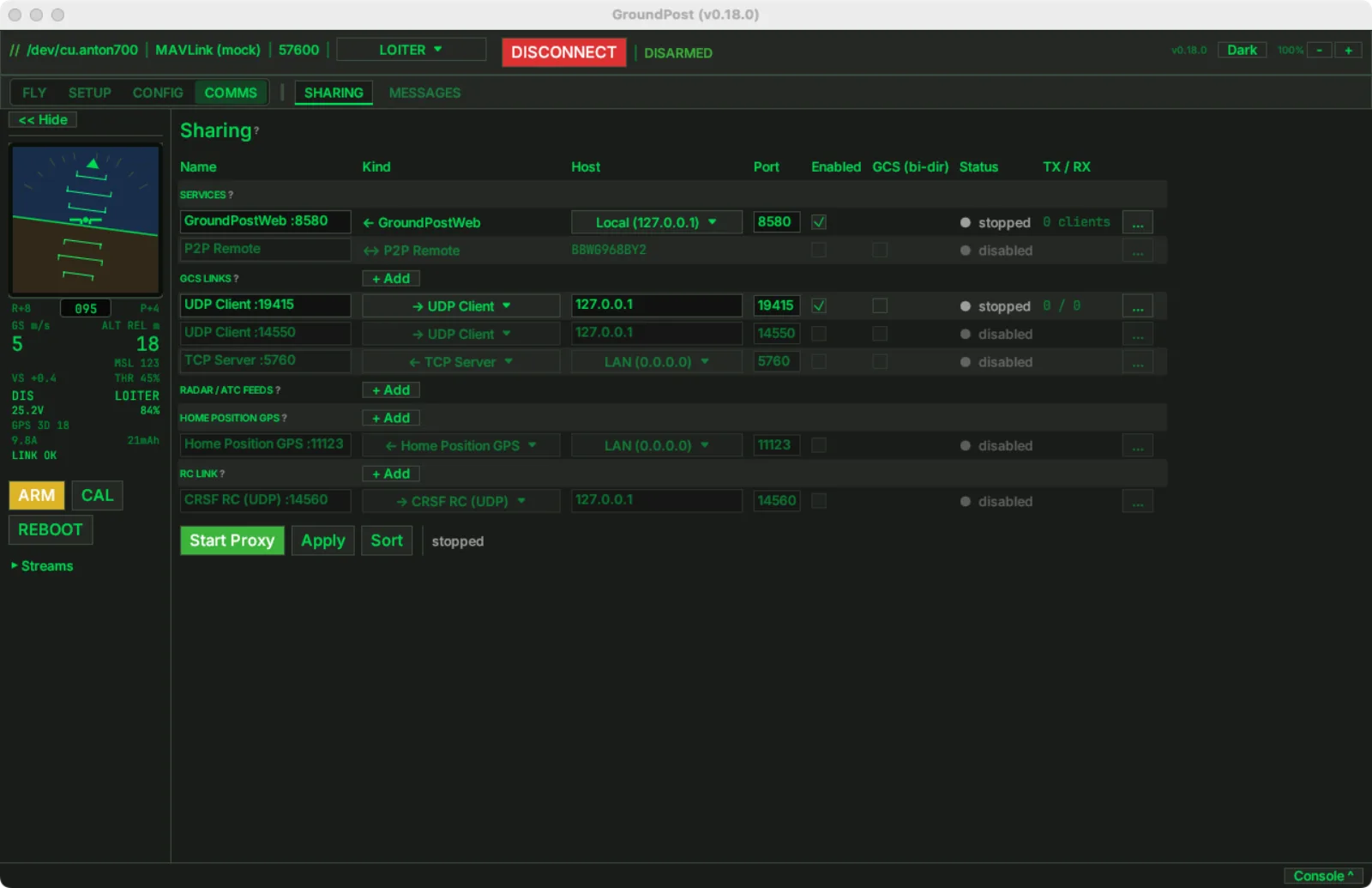Enable the UDP Client :14550 link
Viewport: 1372px width, 888px height.
[819, 334]
